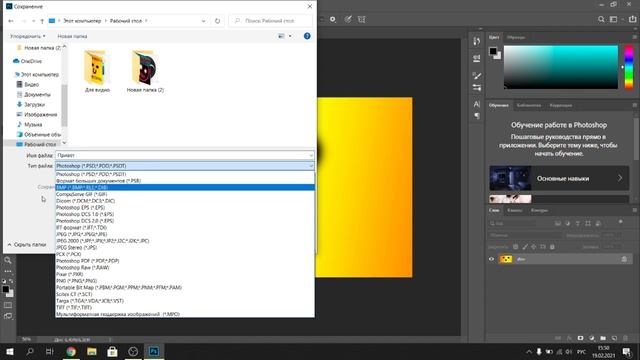Click the Photoshop search magnifier icon
The height and width of the screenshot is (360, 640).
click(601, 19)
